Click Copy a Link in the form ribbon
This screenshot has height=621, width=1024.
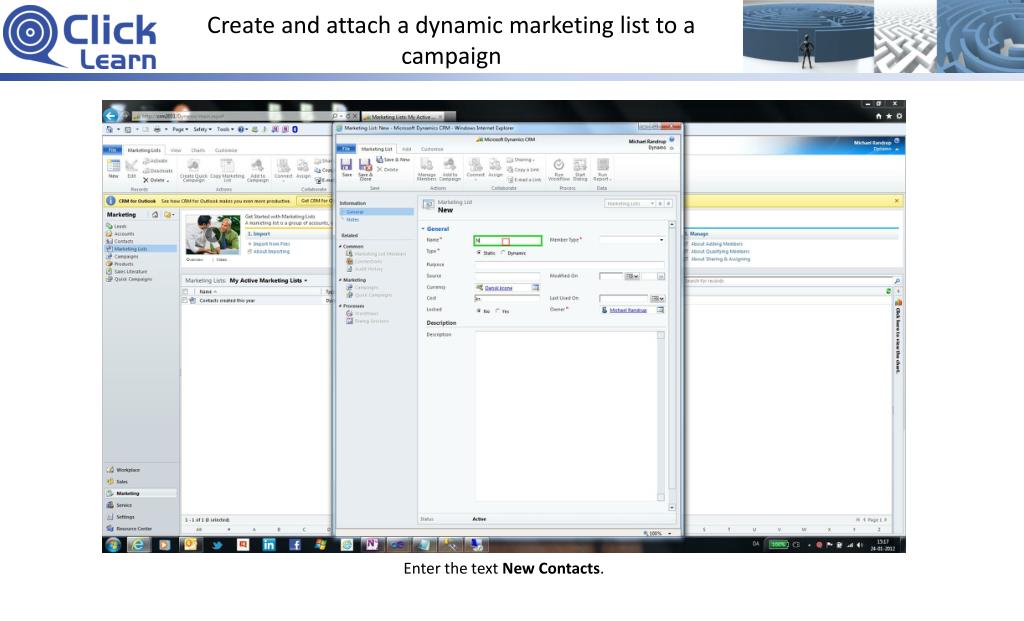click(523, 170)
